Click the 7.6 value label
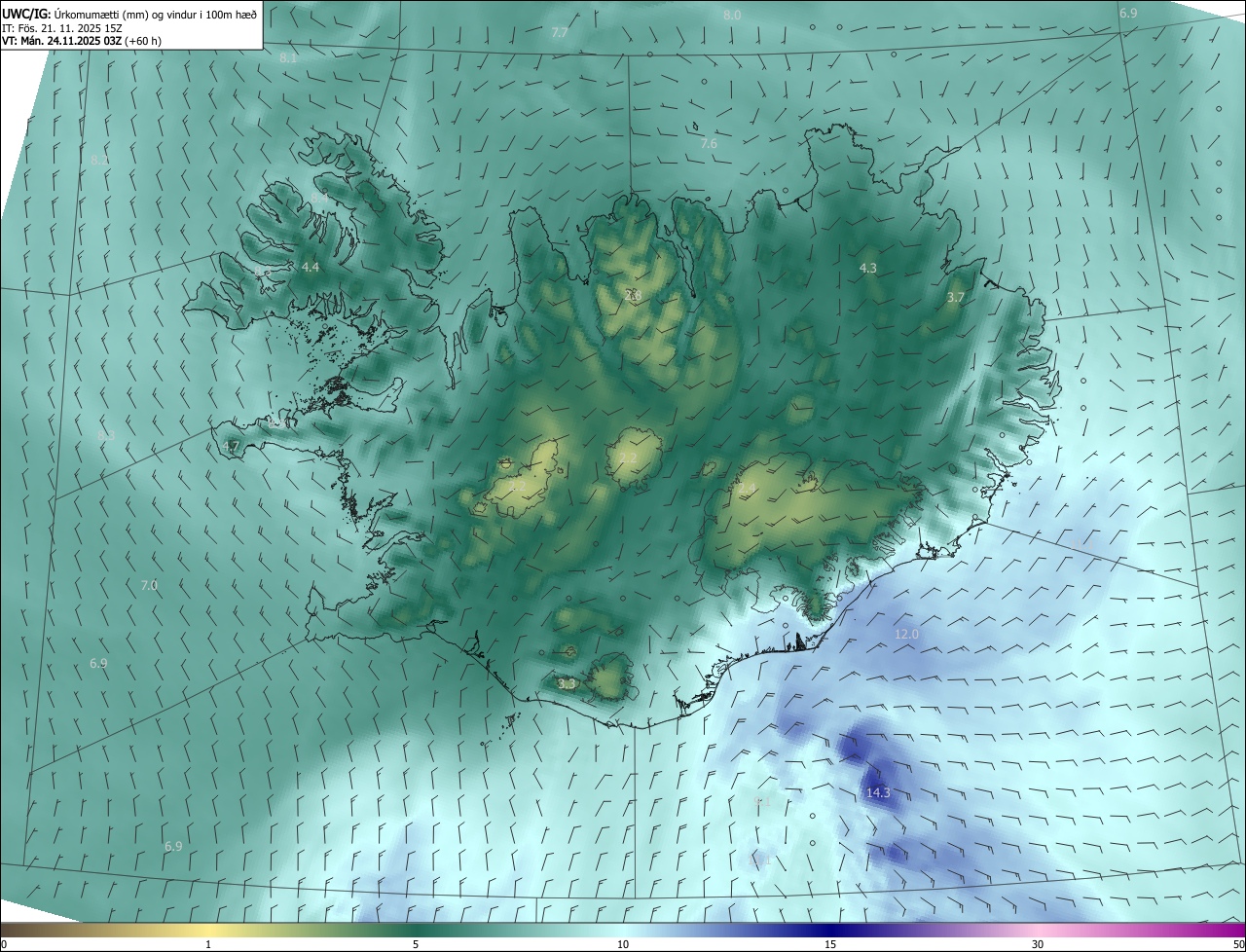1246x952 pixels. click(709, 143)
